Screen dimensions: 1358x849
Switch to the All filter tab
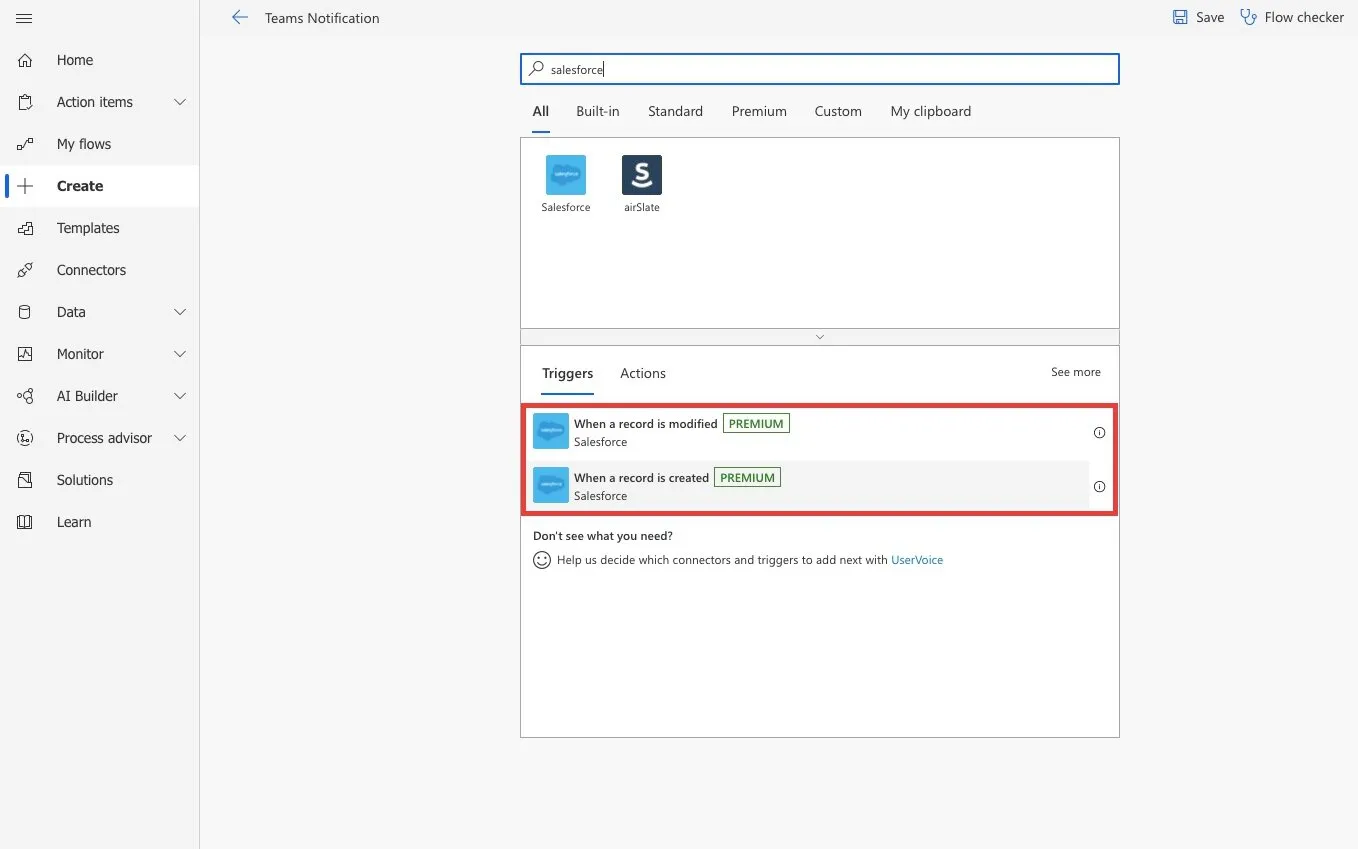point(541,111)
